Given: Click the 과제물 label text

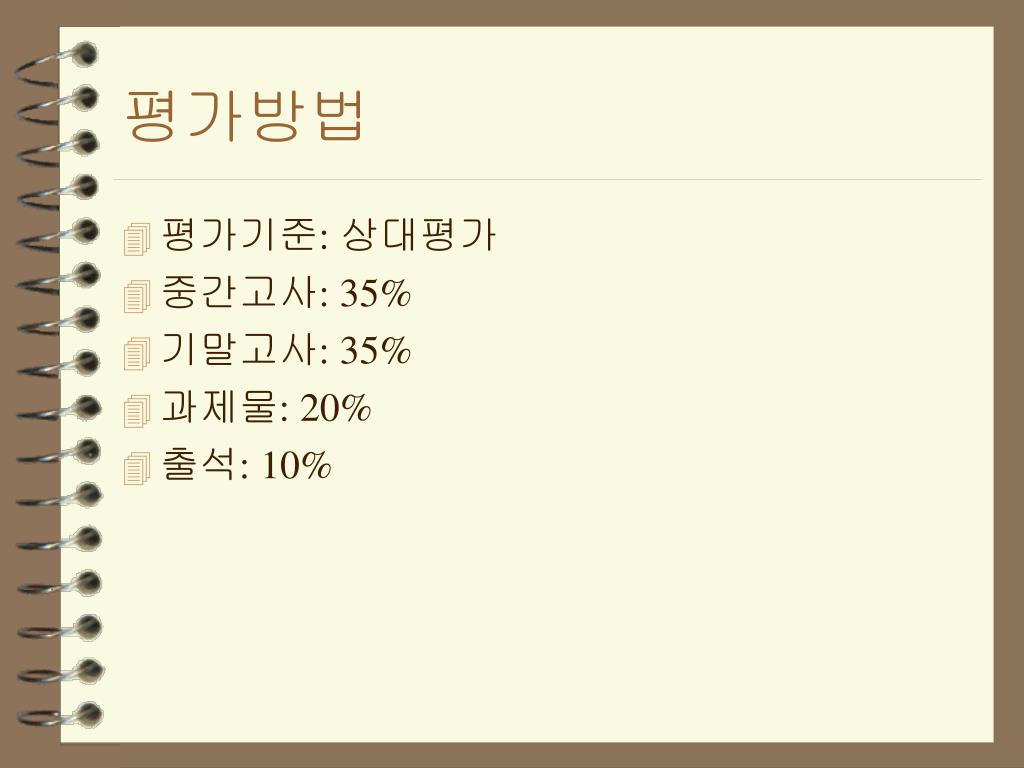Looking at the screenshot, I should [x=220, y=407].
